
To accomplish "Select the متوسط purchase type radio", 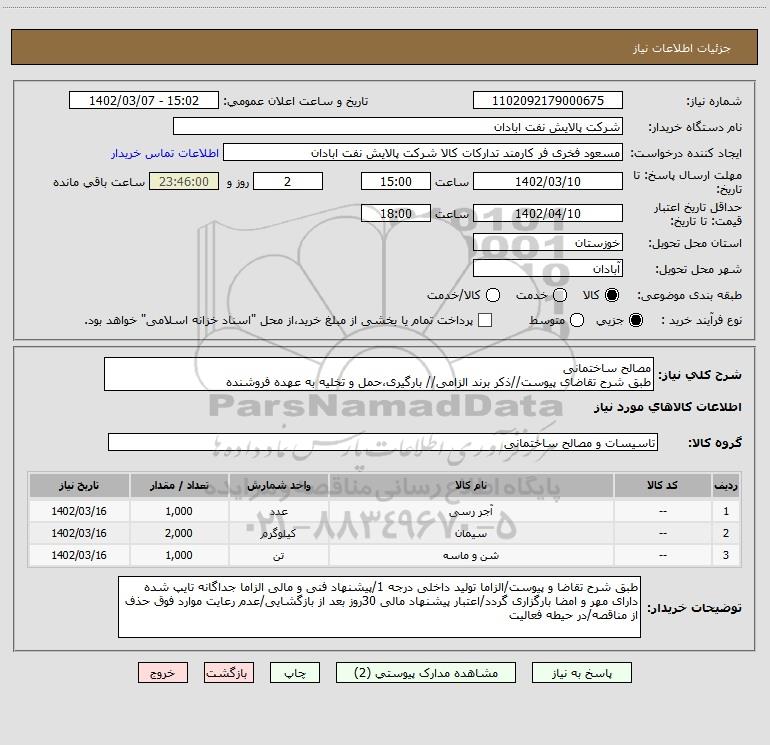I will click(x=577, y=320).
